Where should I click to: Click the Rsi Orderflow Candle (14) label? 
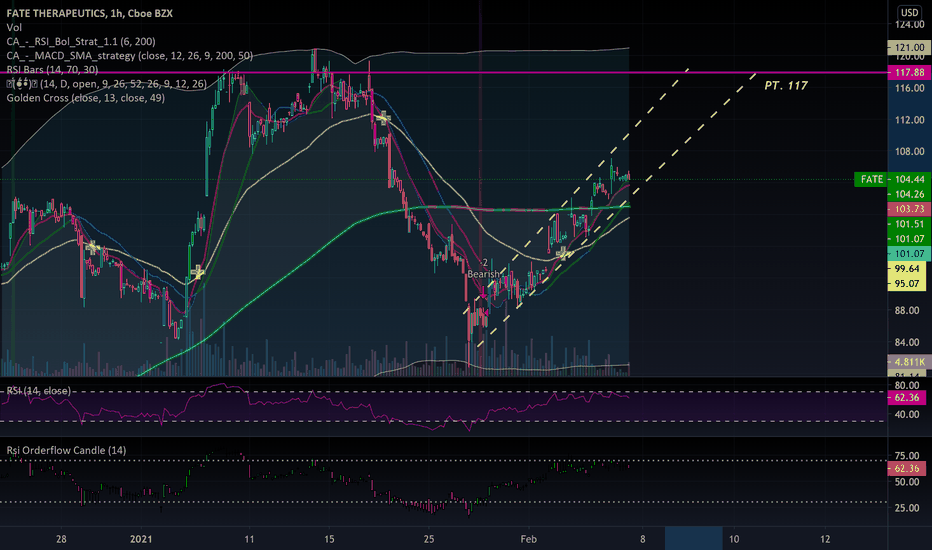[x=67, y=451]
